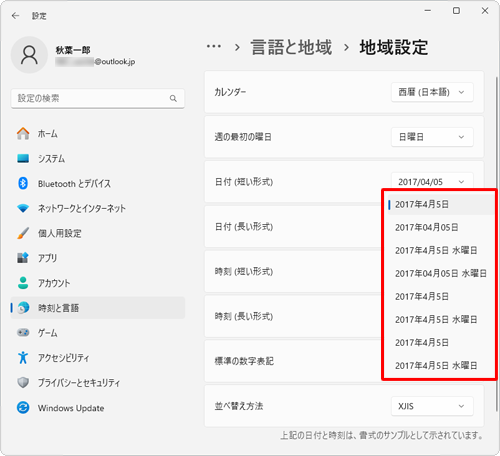Click the back arrow next to 設定

click(15, 16)
